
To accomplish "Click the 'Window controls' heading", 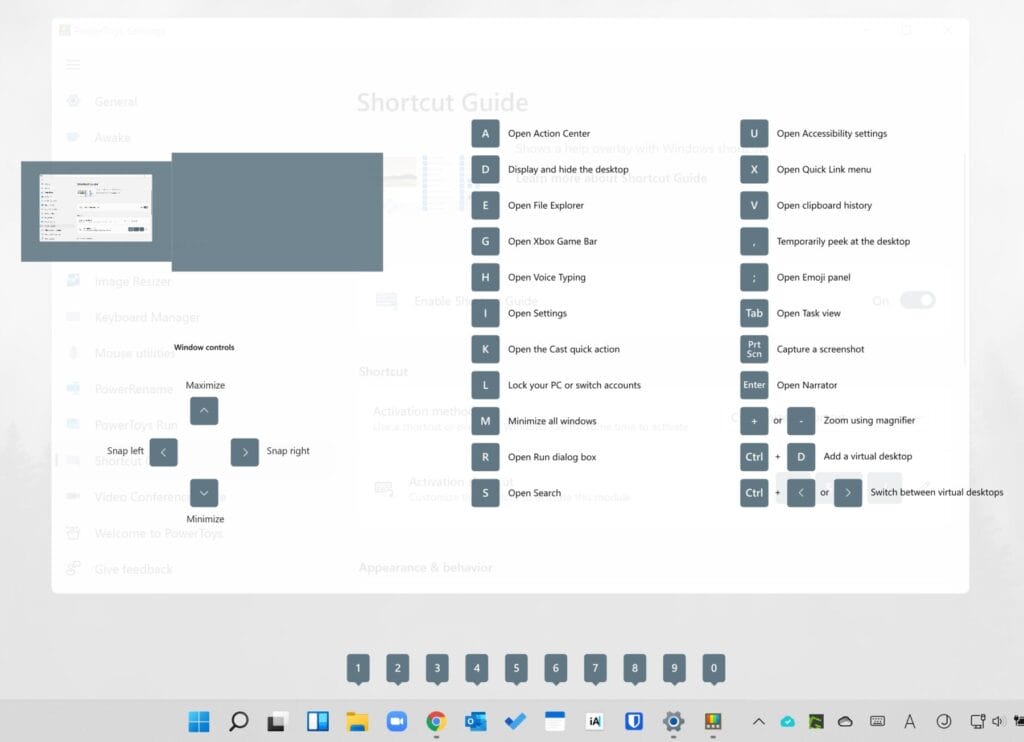I will pyautogui.click(x=204, y=347).
